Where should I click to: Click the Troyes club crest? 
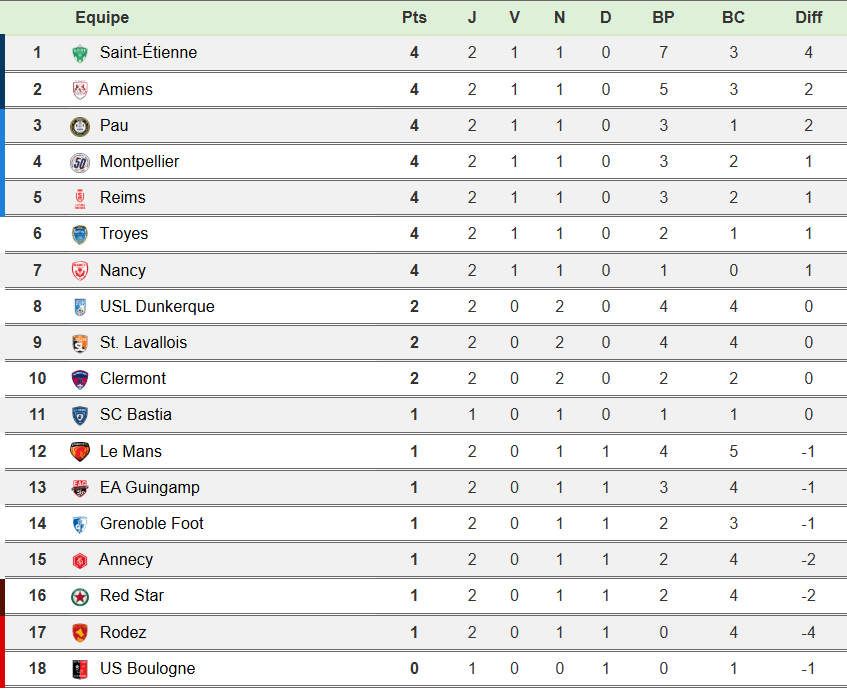(x=80, y=234)
